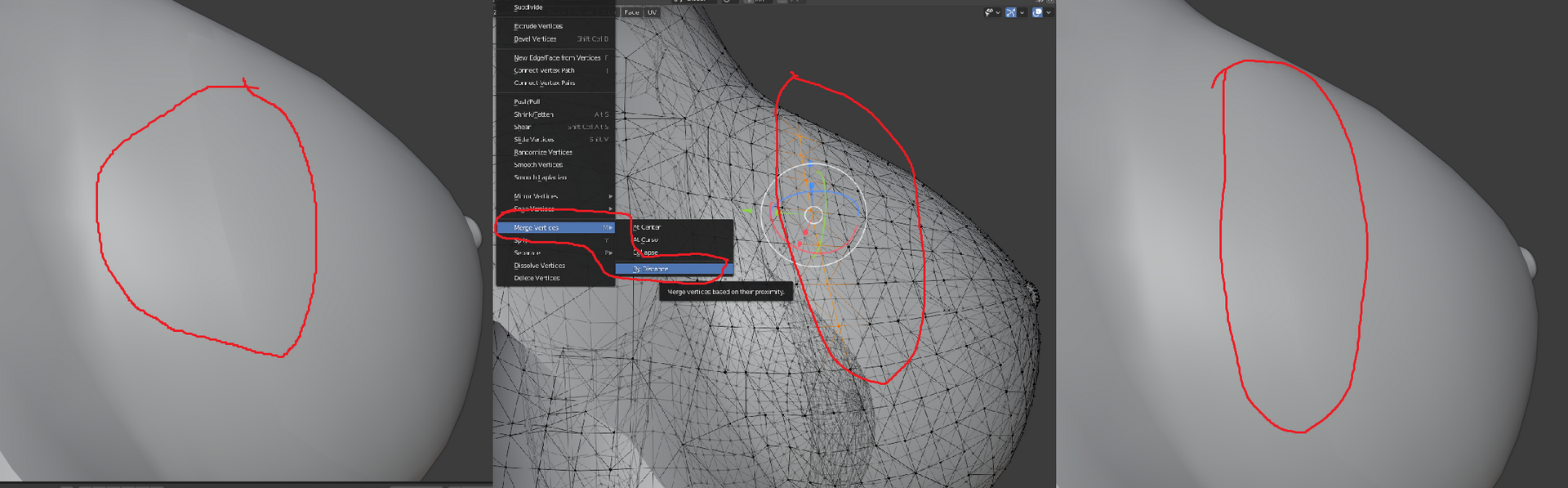The width and height of the screenshot is (1568, 488).
Task: Toggle the Show Overlays button
Action: tap(1037, 12)
